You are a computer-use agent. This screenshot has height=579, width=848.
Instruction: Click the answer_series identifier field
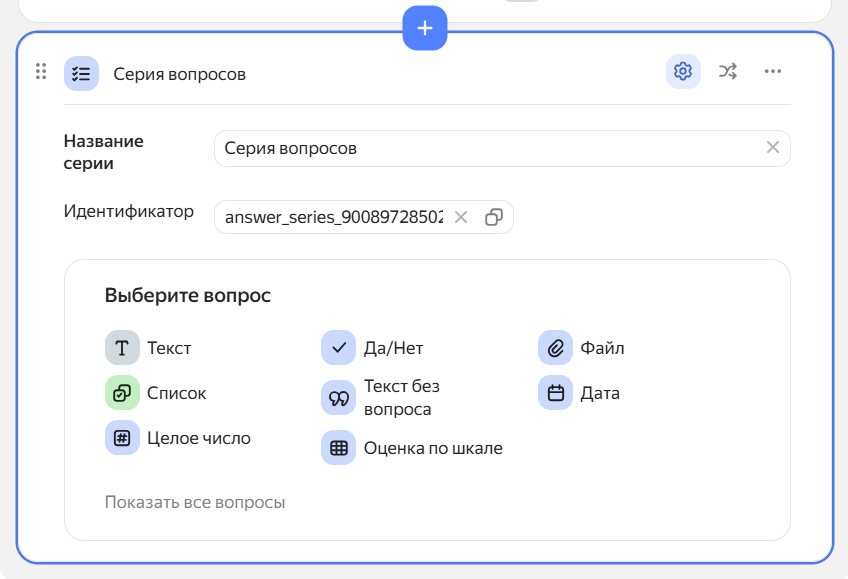coord(333,217)
